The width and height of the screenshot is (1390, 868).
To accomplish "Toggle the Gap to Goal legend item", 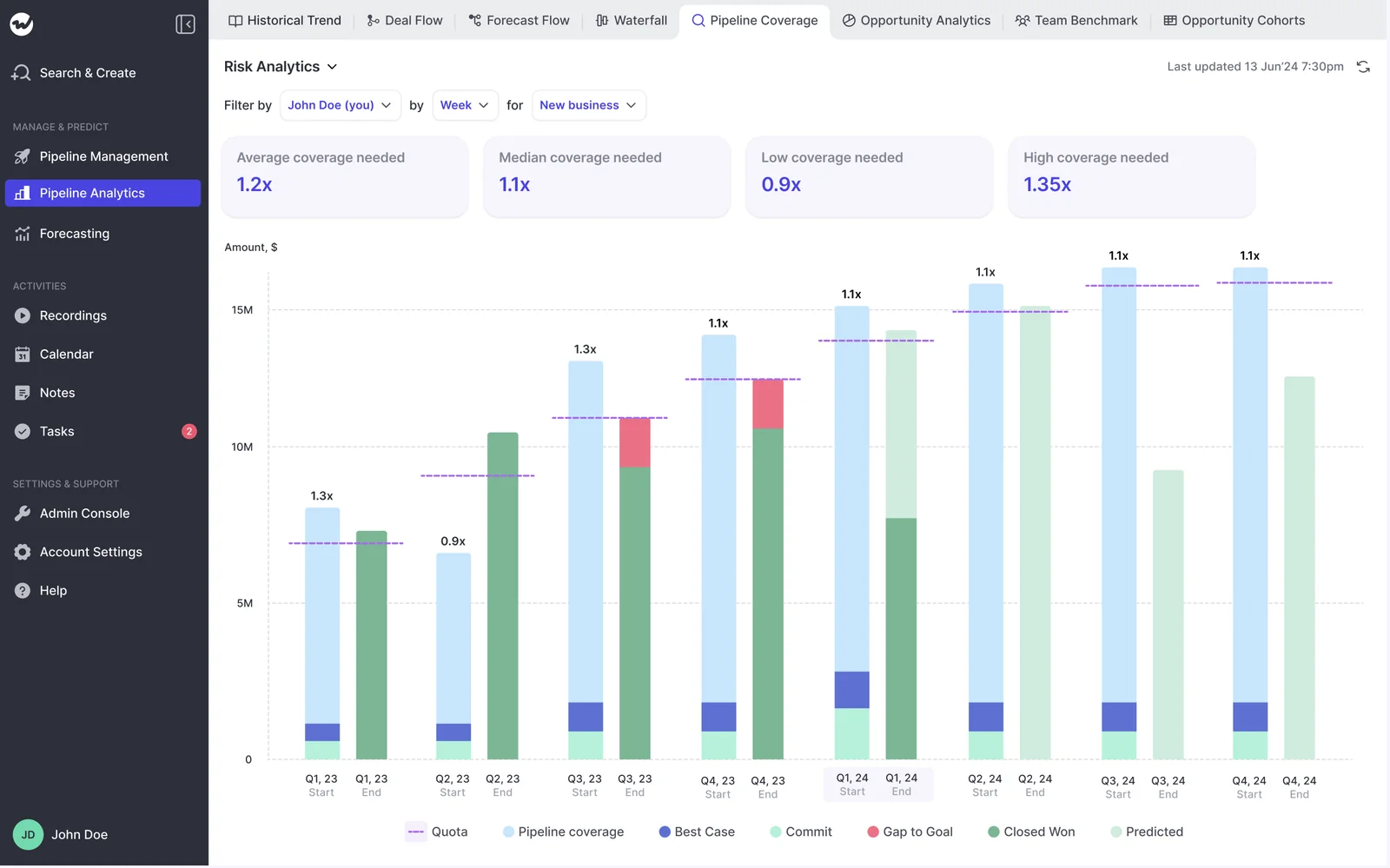I will tap(910, 832).
